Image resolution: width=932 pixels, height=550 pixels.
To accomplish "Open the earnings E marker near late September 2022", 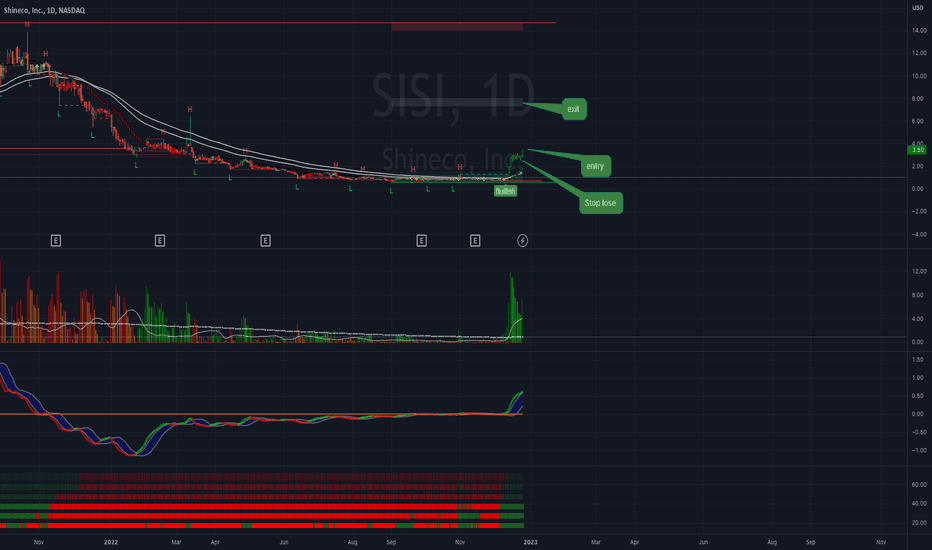I will tap(421, 241).
